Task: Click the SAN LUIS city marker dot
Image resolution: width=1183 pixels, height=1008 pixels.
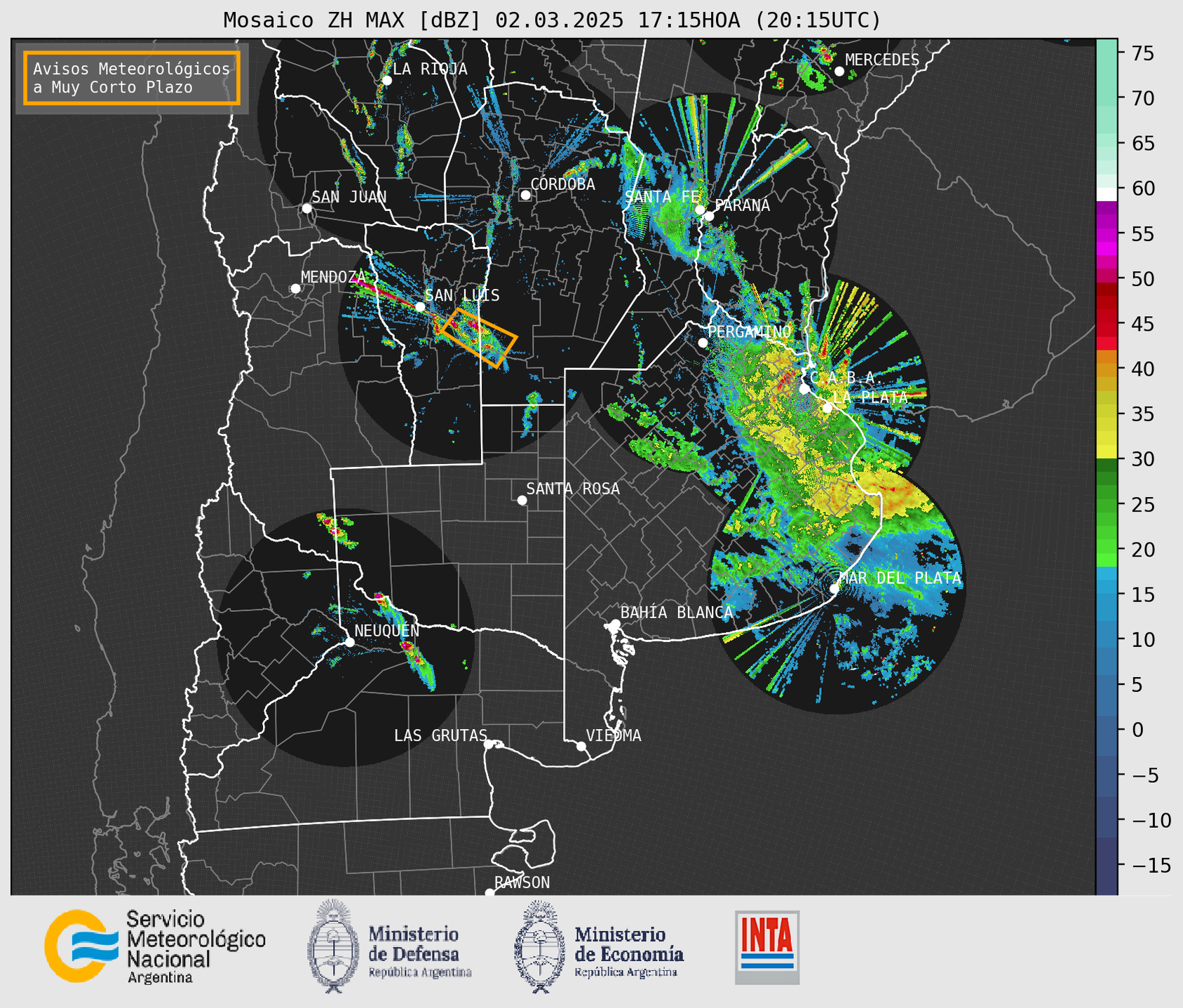Action: tap(420, 307)
